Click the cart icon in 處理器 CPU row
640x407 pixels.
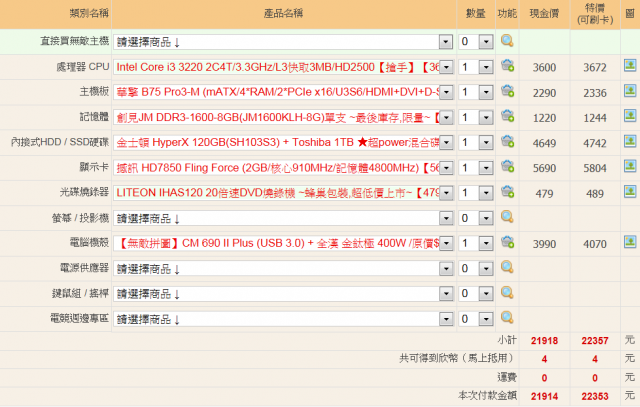pos(507,66)
